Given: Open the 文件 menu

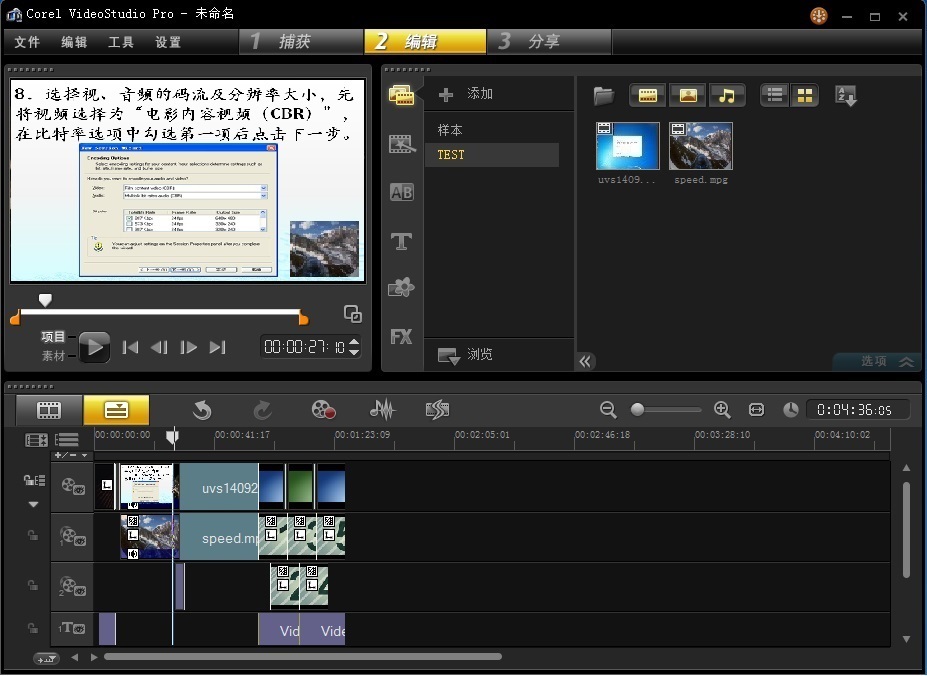Looking at the screenshot, I should [x=27, y=42].
